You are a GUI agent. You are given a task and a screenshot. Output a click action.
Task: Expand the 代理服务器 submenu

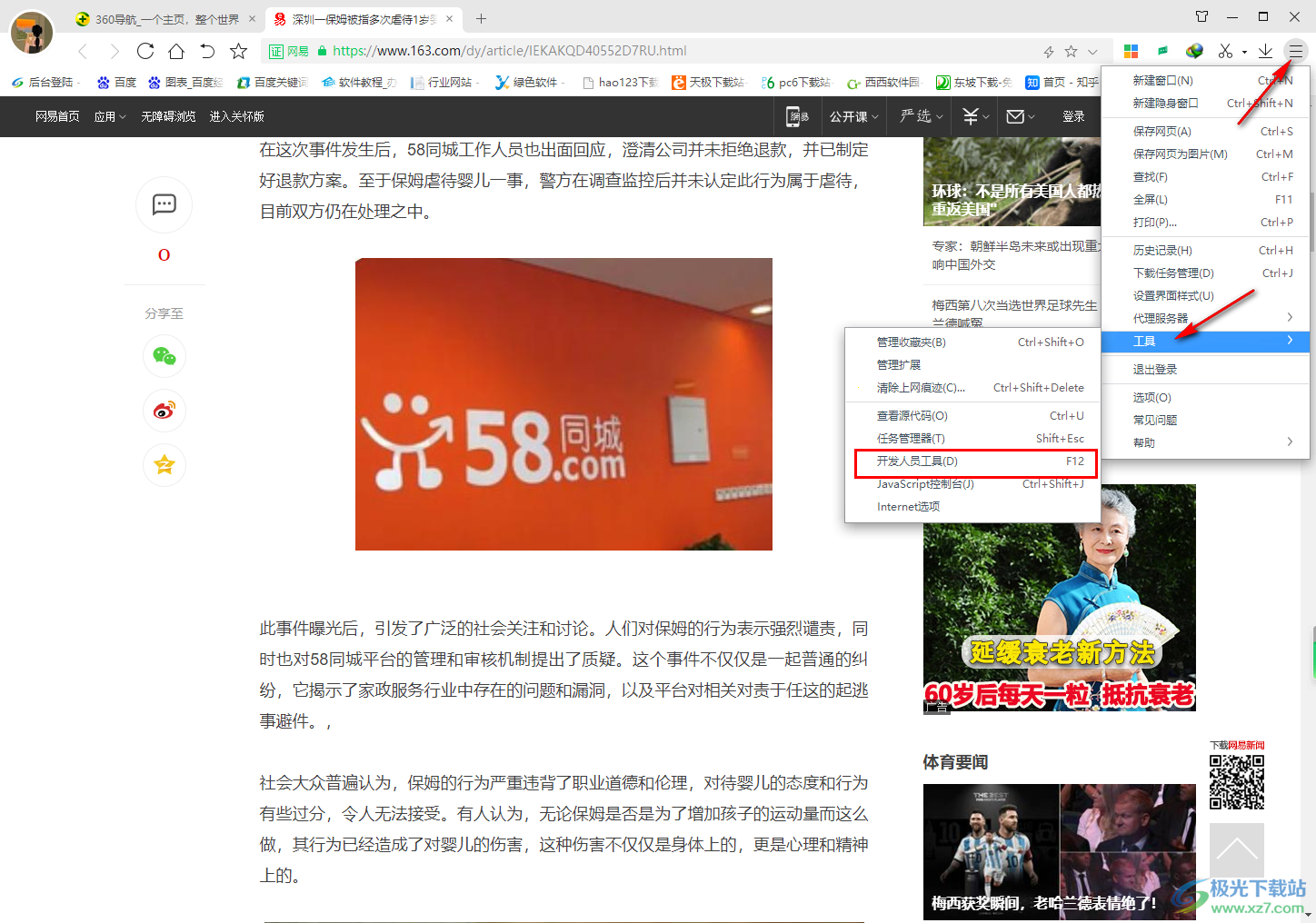tap(1205, 319)
